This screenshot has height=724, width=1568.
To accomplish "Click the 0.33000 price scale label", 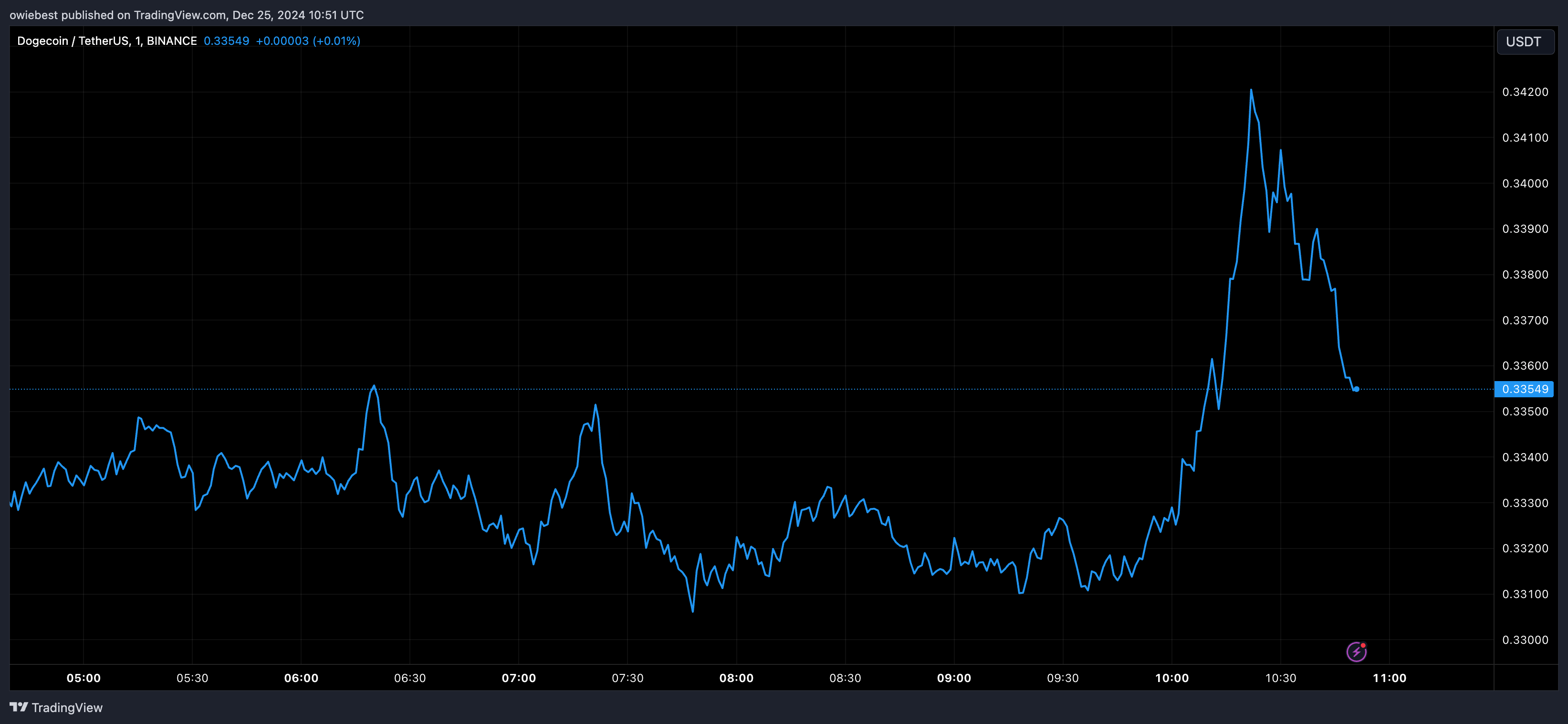I will pos(1525,640).
